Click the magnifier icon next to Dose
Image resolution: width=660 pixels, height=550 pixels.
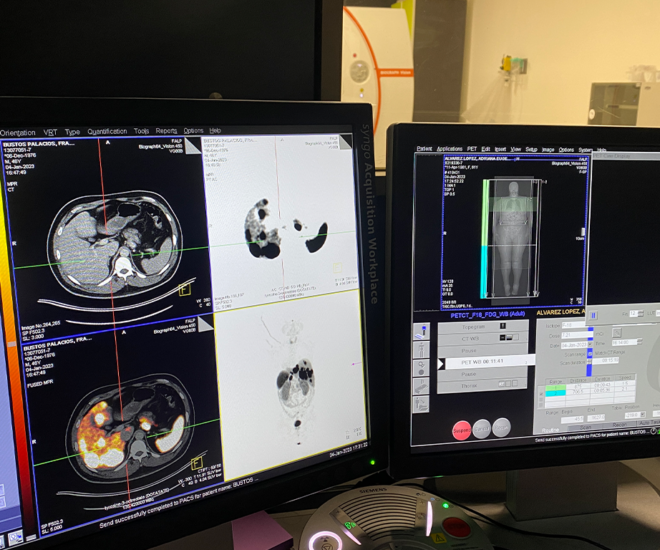[617, 333]
